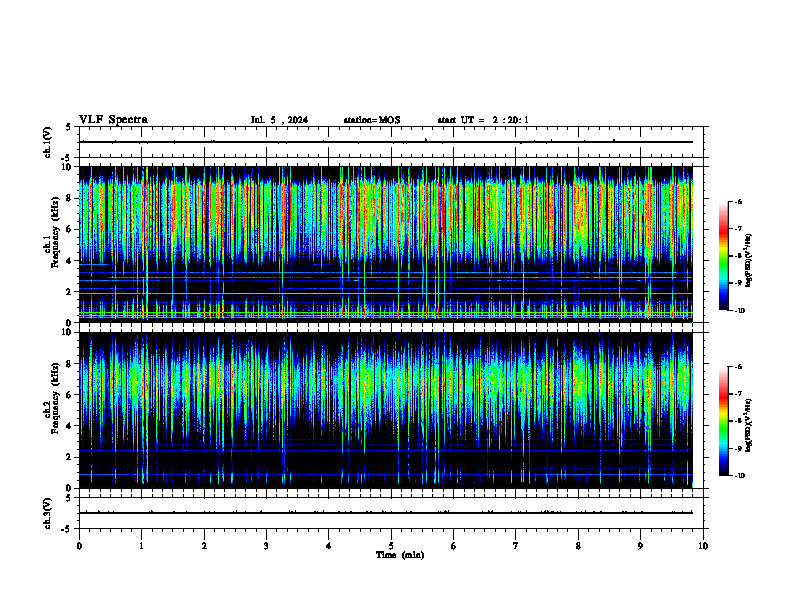Click the "-10" bottom tick of ch.2 colorbar

[x=739, y=476]
